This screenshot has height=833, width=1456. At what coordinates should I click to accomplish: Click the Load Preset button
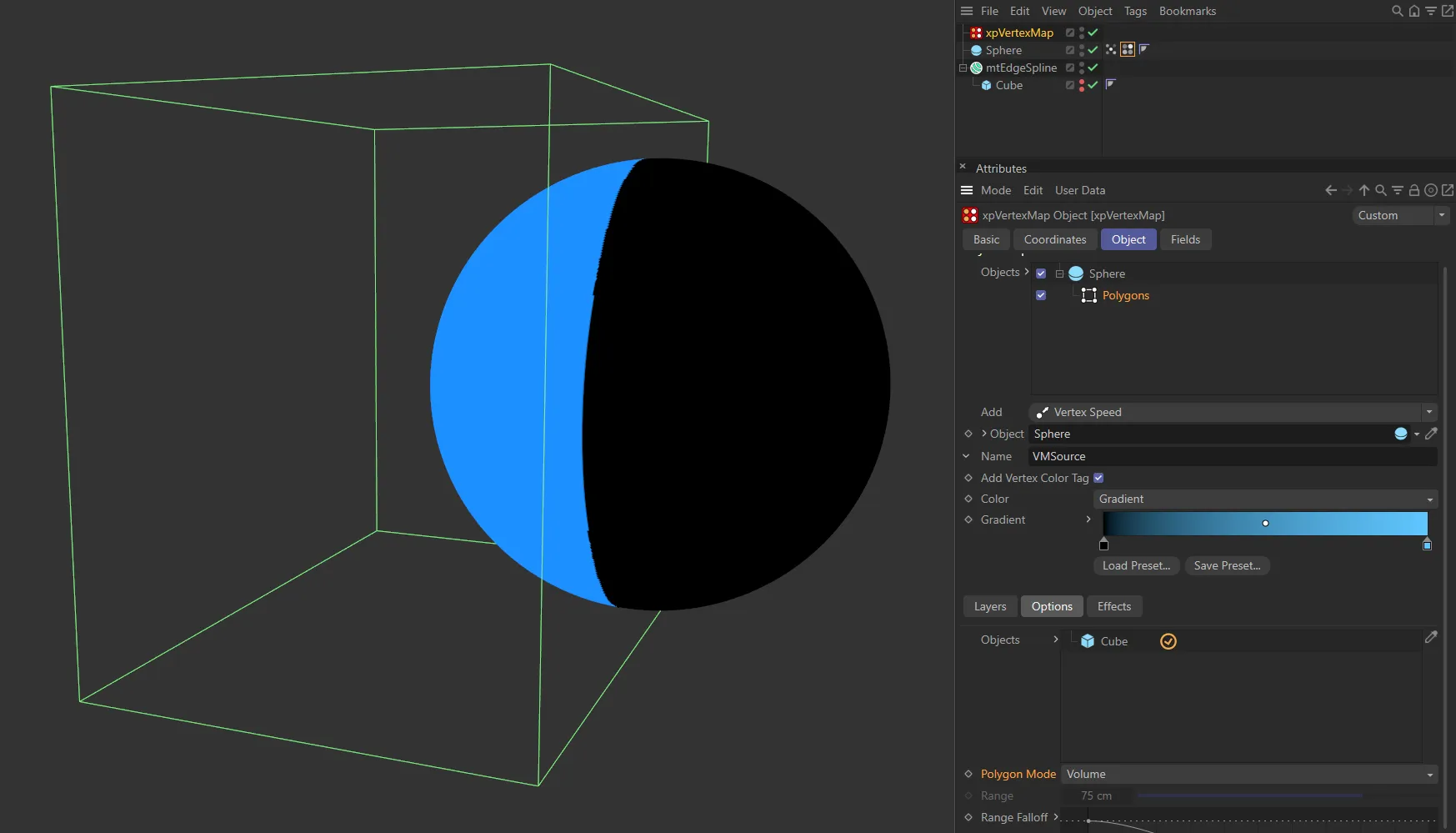(x=1135, y=565)
